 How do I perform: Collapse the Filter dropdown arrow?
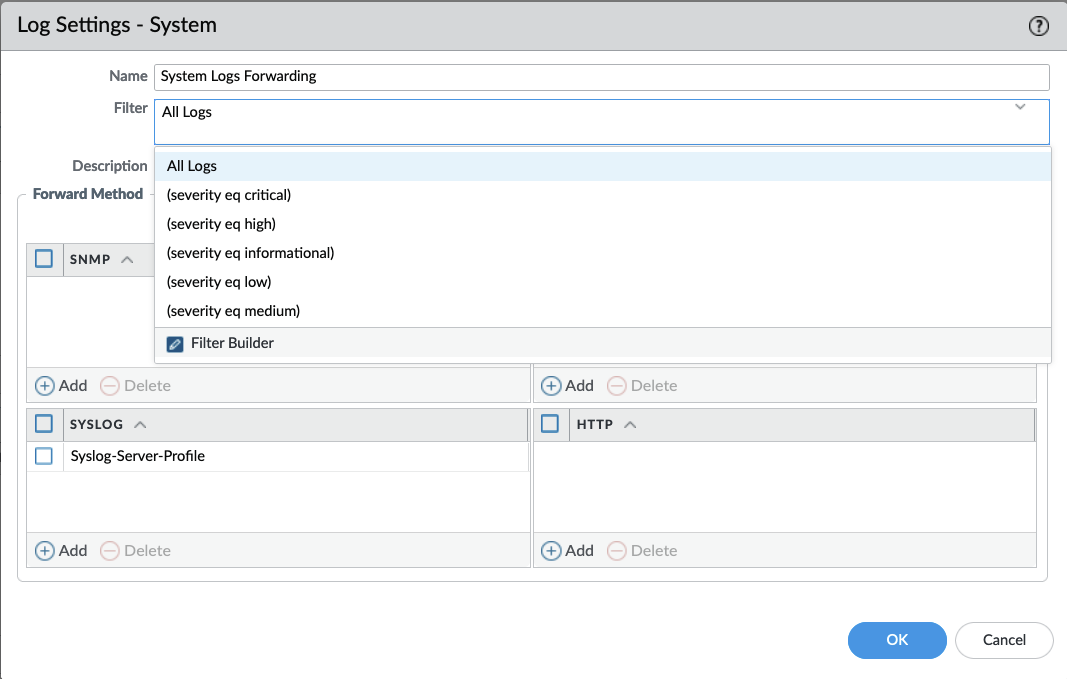click(x=1020, y=107)
